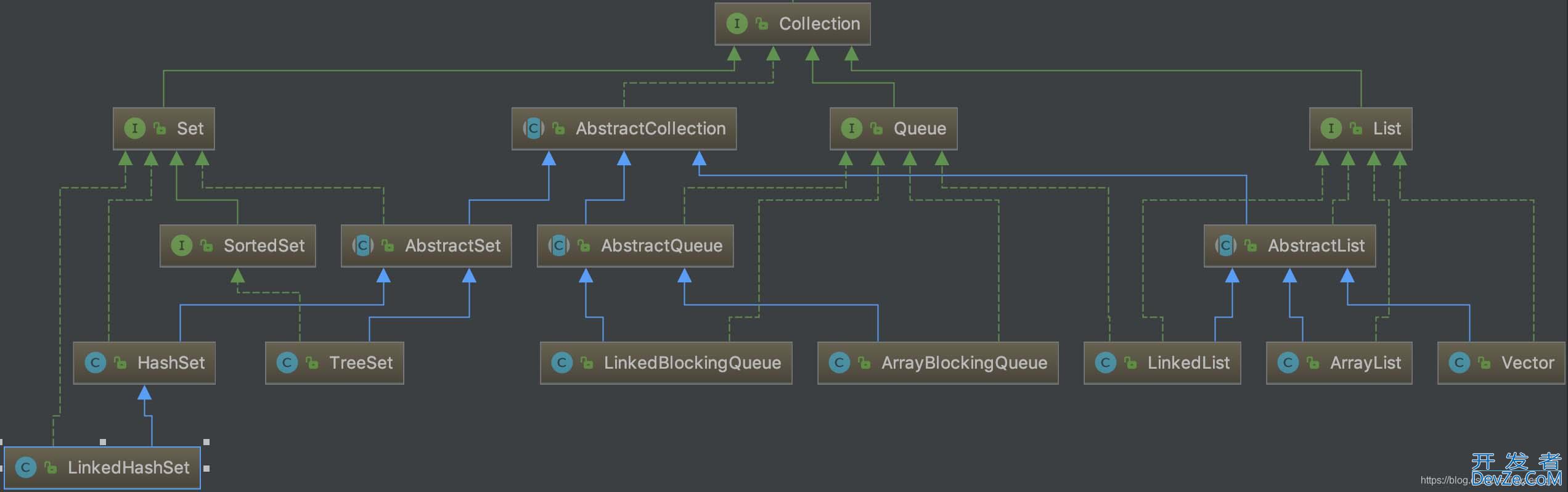Click the class icon on HashSet node
This screenshot has height=492, width=1568.
click(x=95, y=363)
